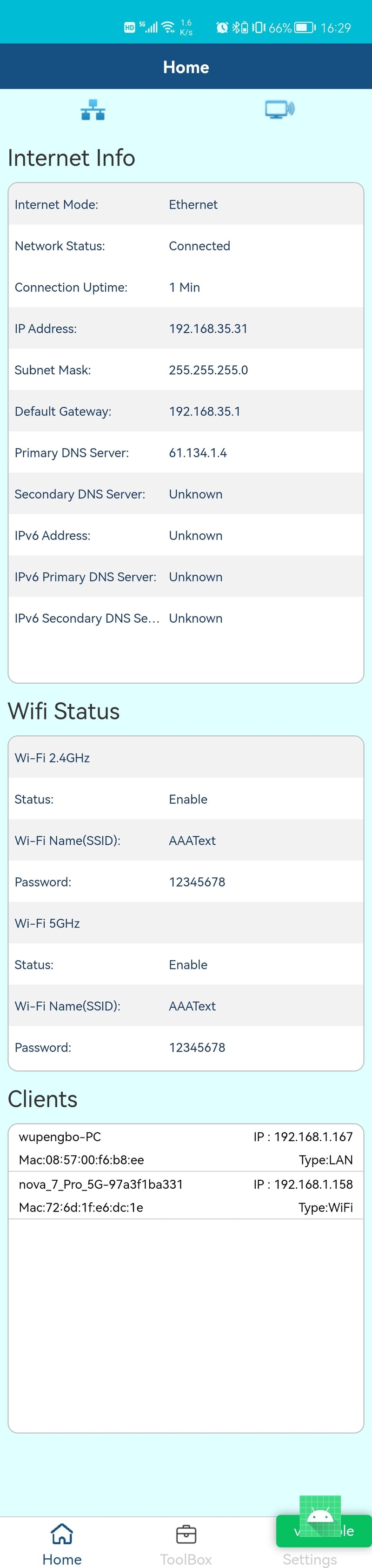372x1568 pixels.
Task: Open the Home tab house icon
Action: [x=62, y=1533]
